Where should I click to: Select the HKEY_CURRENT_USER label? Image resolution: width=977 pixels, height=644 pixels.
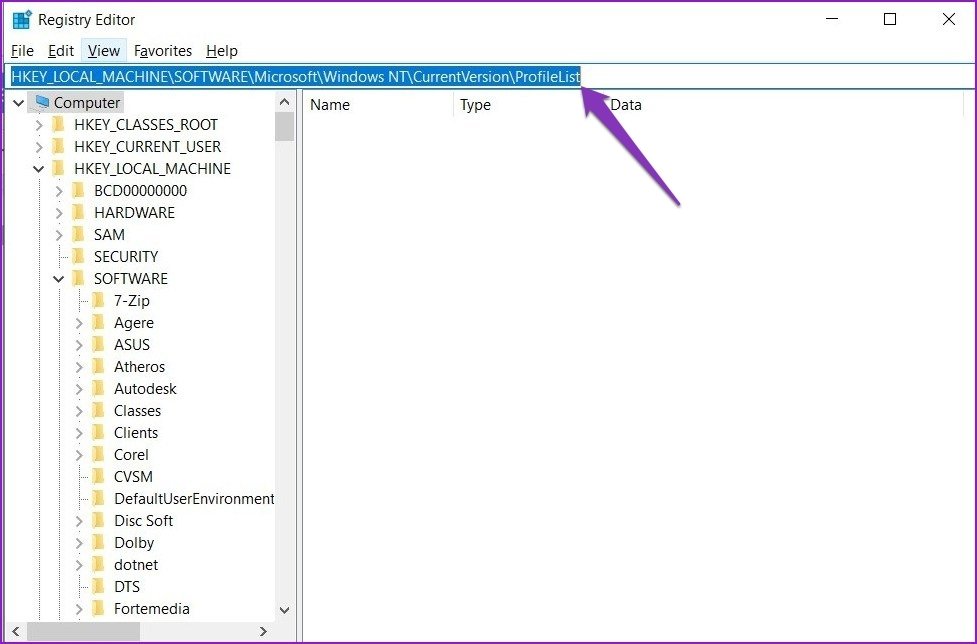[x=148, y=146]
